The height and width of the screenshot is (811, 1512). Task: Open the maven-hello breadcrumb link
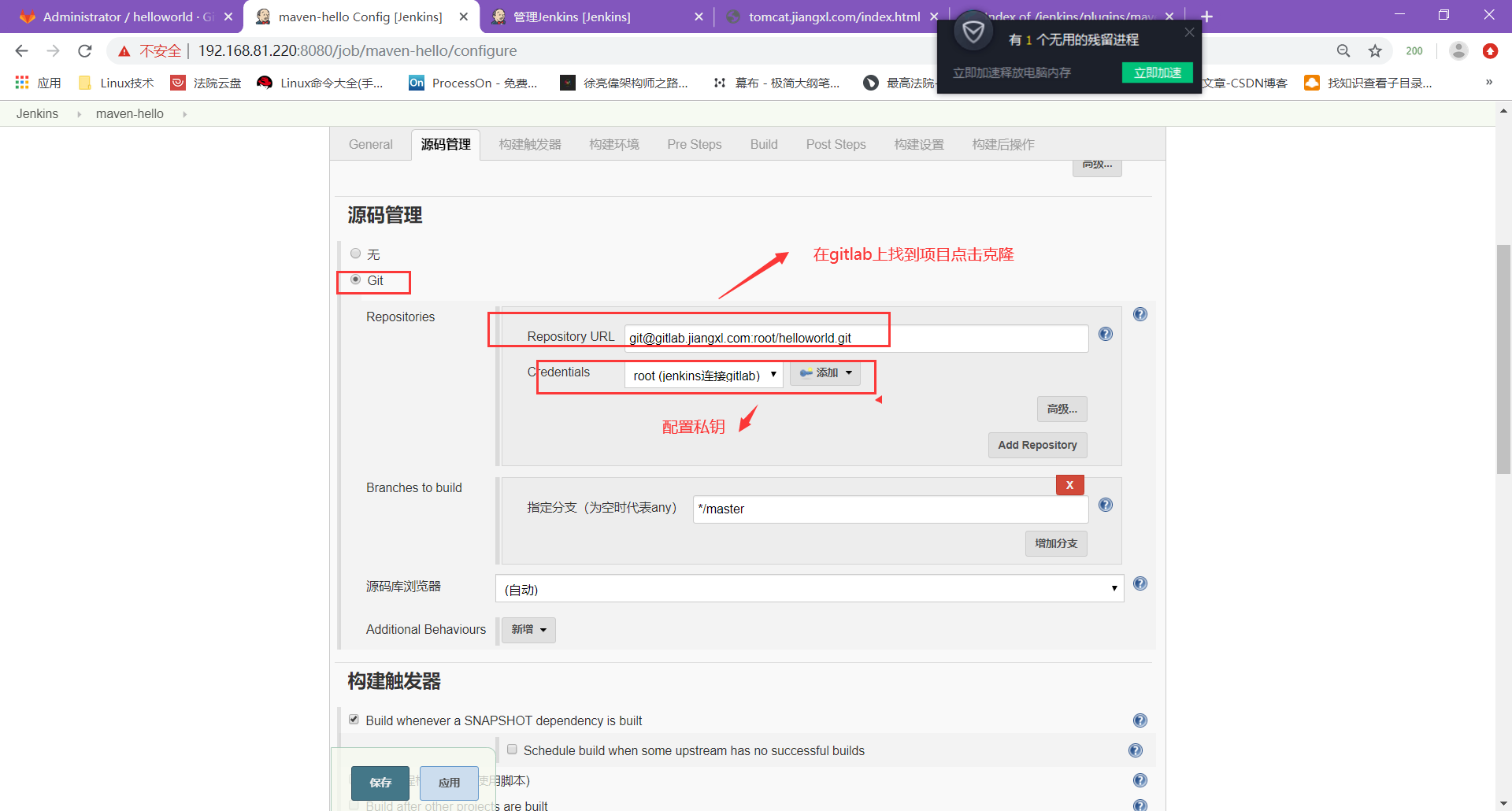[130, 114]
